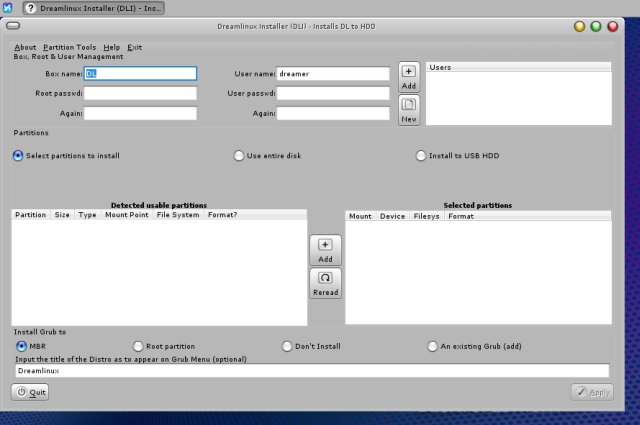
Task: Click the Type column header
Action: point(87,215)
